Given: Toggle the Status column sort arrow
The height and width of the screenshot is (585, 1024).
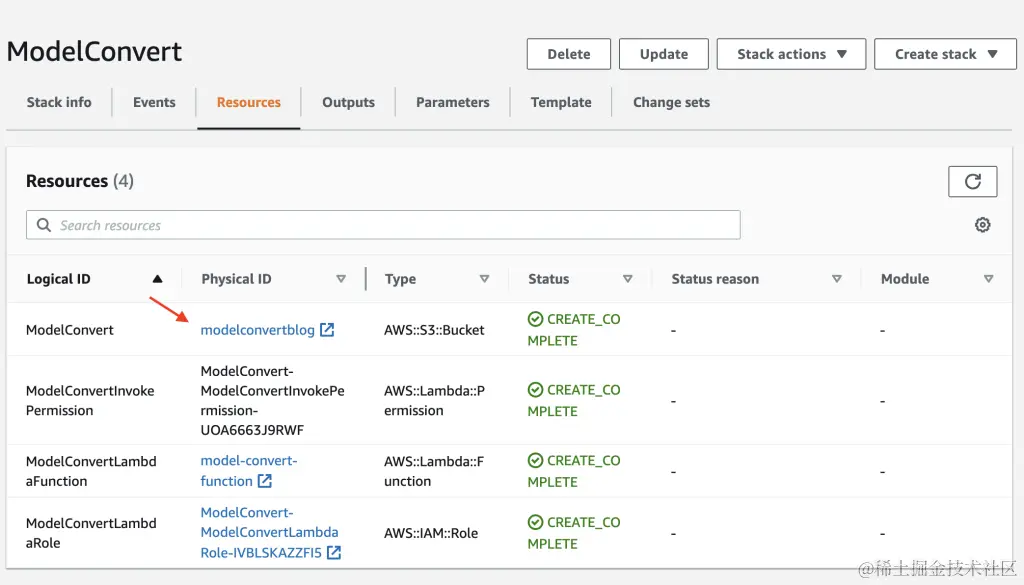Looking at the screenshot, I should tap(628, 279).
